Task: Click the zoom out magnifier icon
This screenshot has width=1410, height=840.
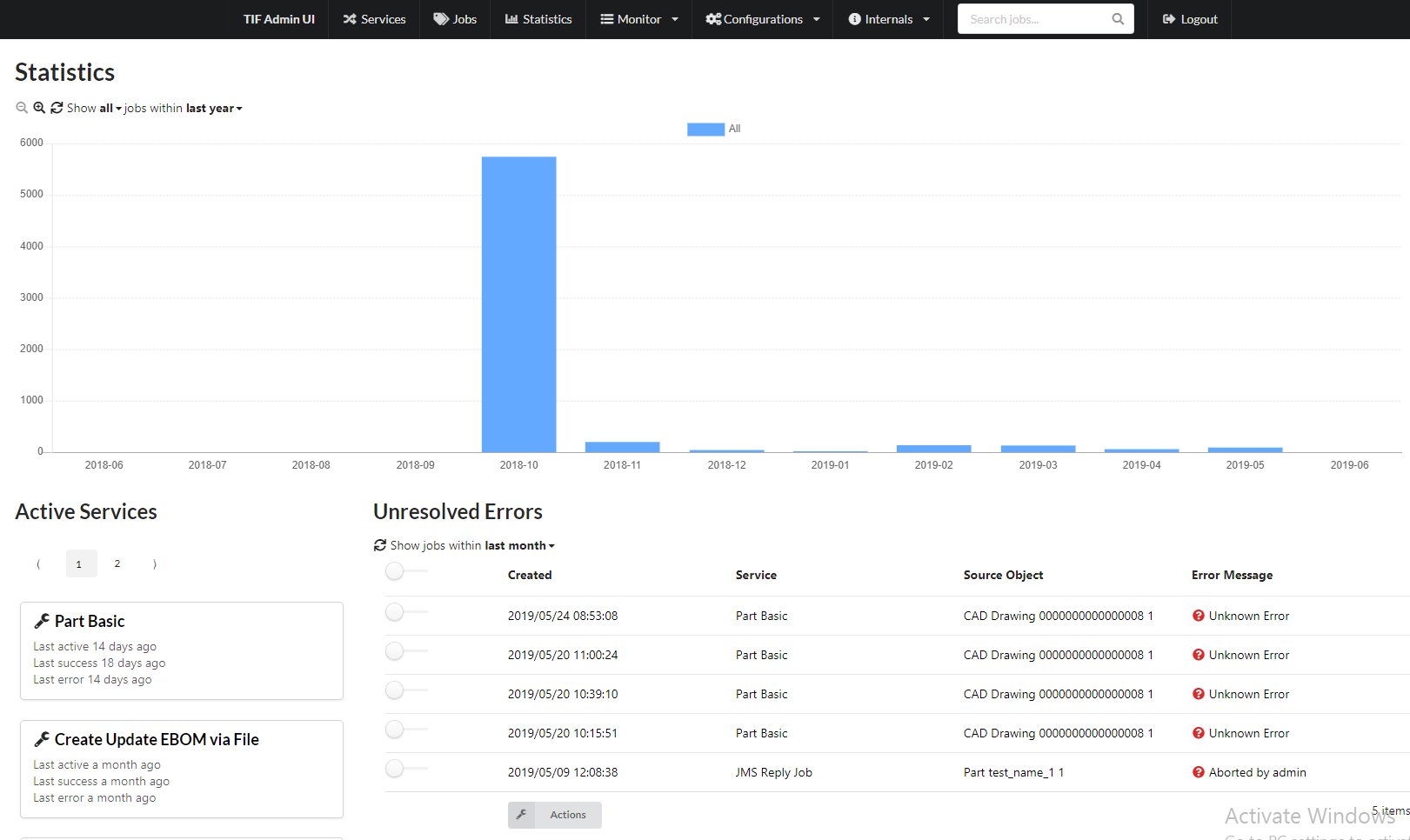Action: pos(22,108)
